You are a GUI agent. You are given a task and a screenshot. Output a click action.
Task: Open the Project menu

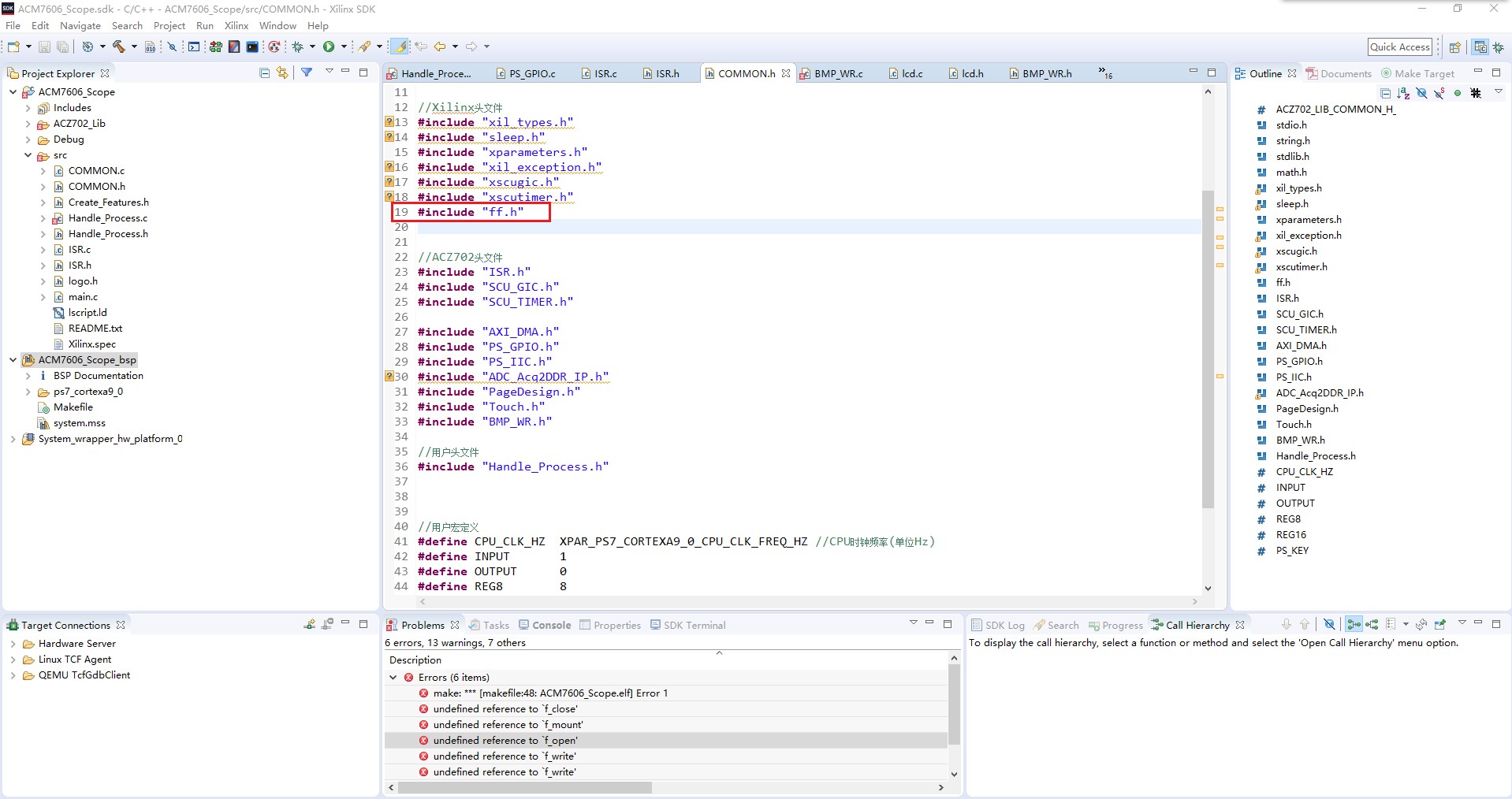tap(169, 25)
